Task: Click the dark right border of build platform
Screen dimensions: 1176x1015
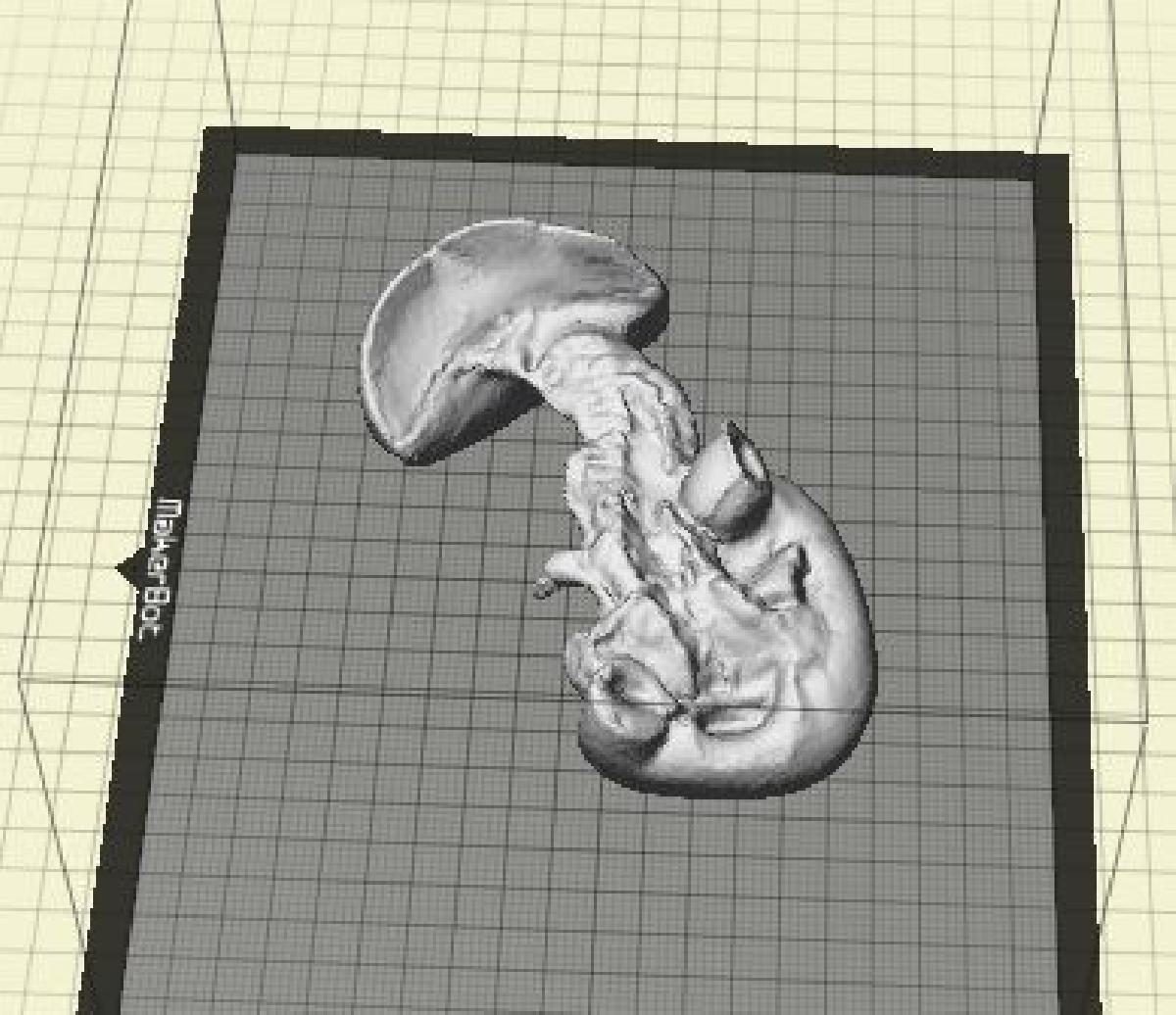Action: pyautogui.click(x=1063, y=490)
